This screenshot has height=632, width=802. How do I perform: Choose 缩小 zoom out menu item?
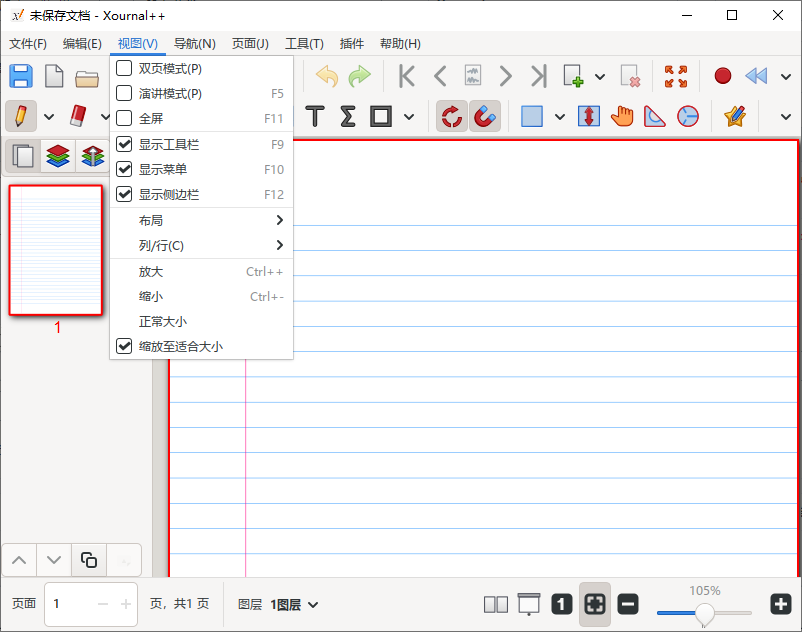tap(202, 297)
